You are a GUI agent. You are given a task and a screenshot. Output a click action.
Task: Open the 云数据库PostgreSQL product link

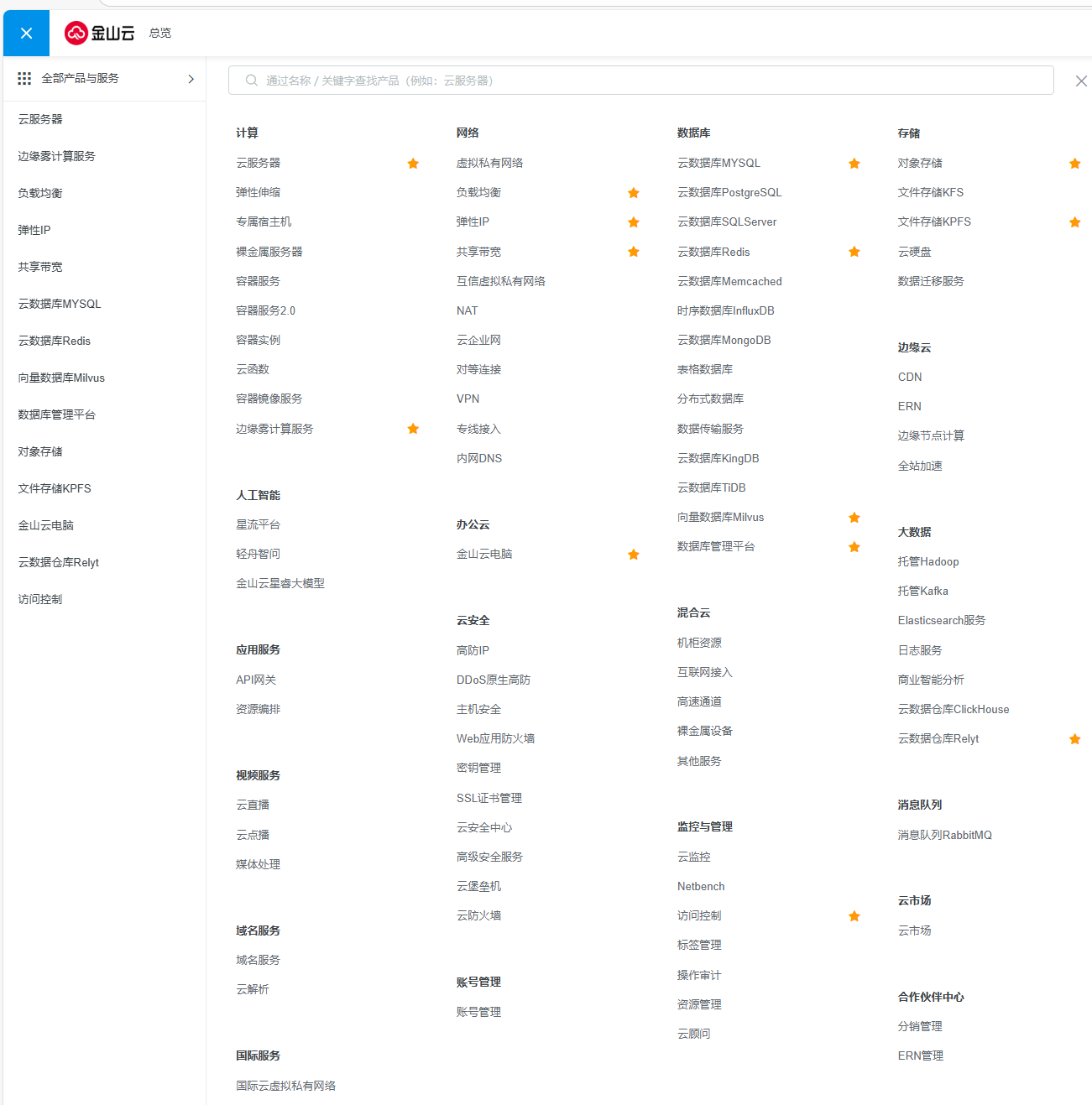pyautogui.click(x=729, y=192)
